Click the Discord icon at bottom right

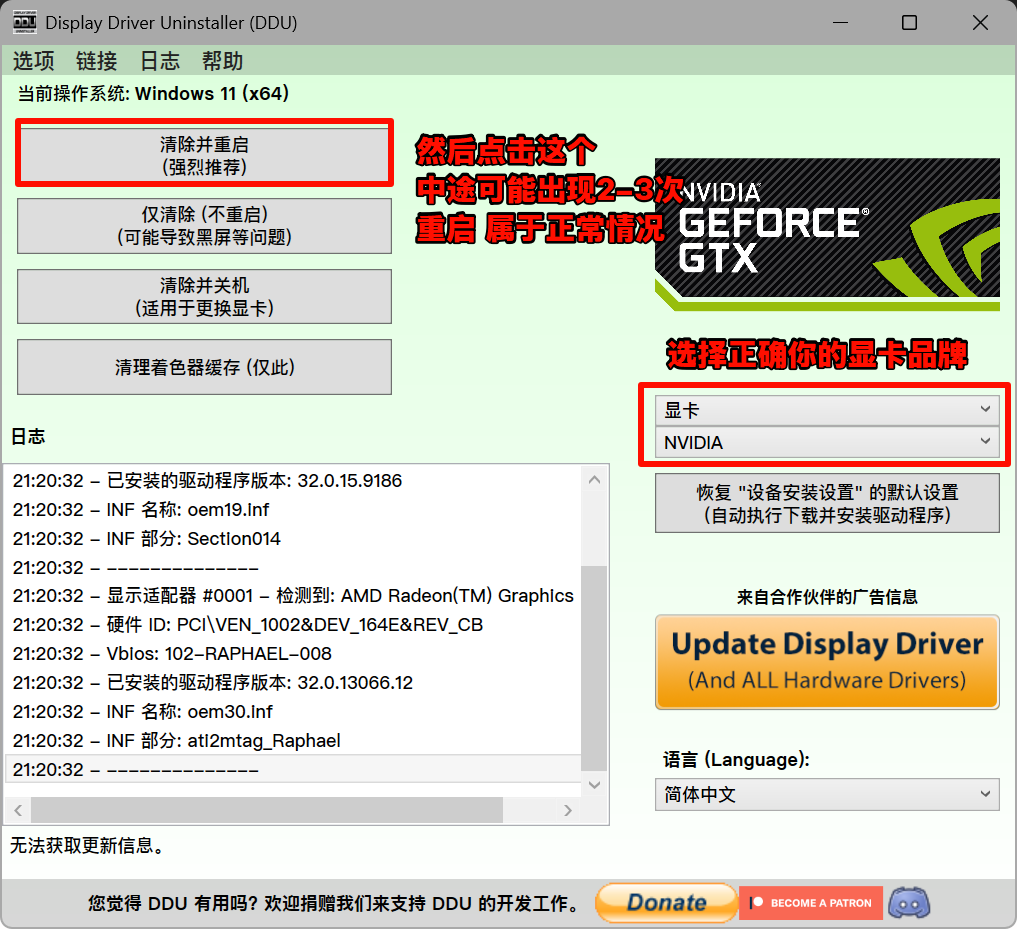[908, 903]
